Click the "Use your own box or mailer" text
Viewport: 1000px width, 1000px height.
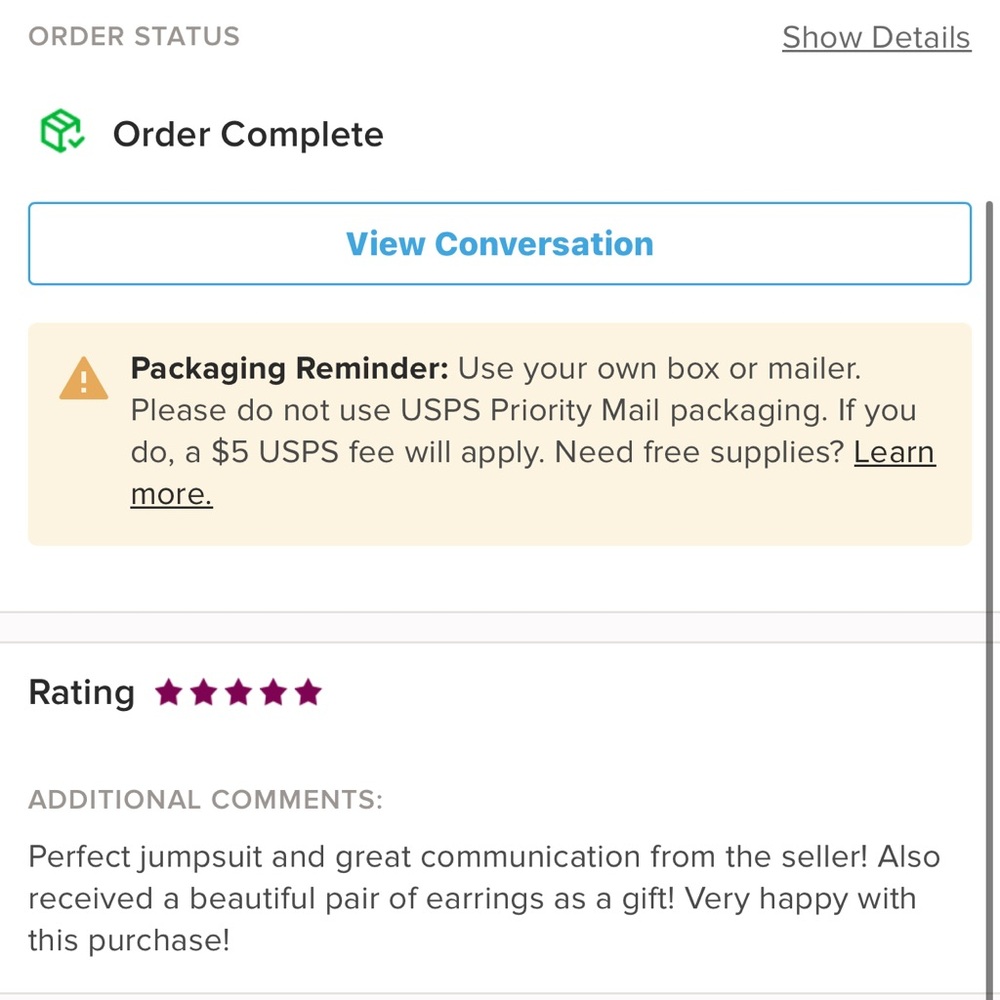(659, 368)
